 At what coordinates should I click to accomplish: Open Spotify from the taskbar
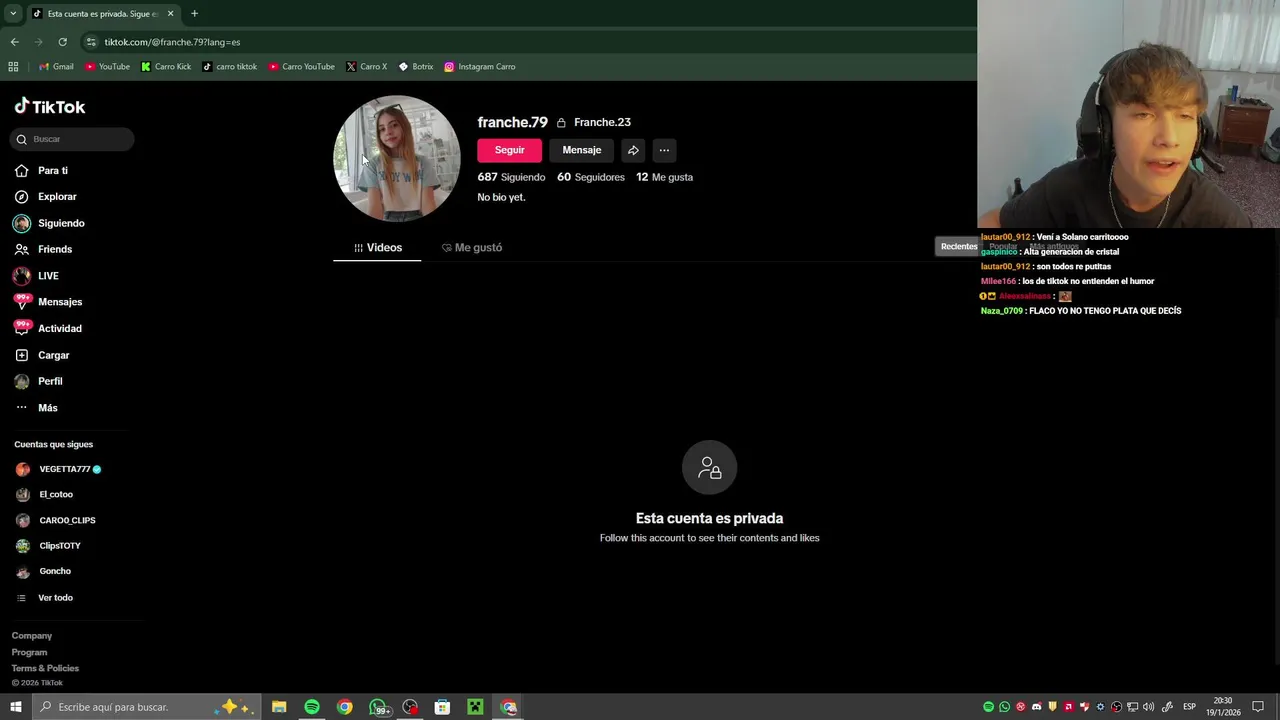[312, 707]
